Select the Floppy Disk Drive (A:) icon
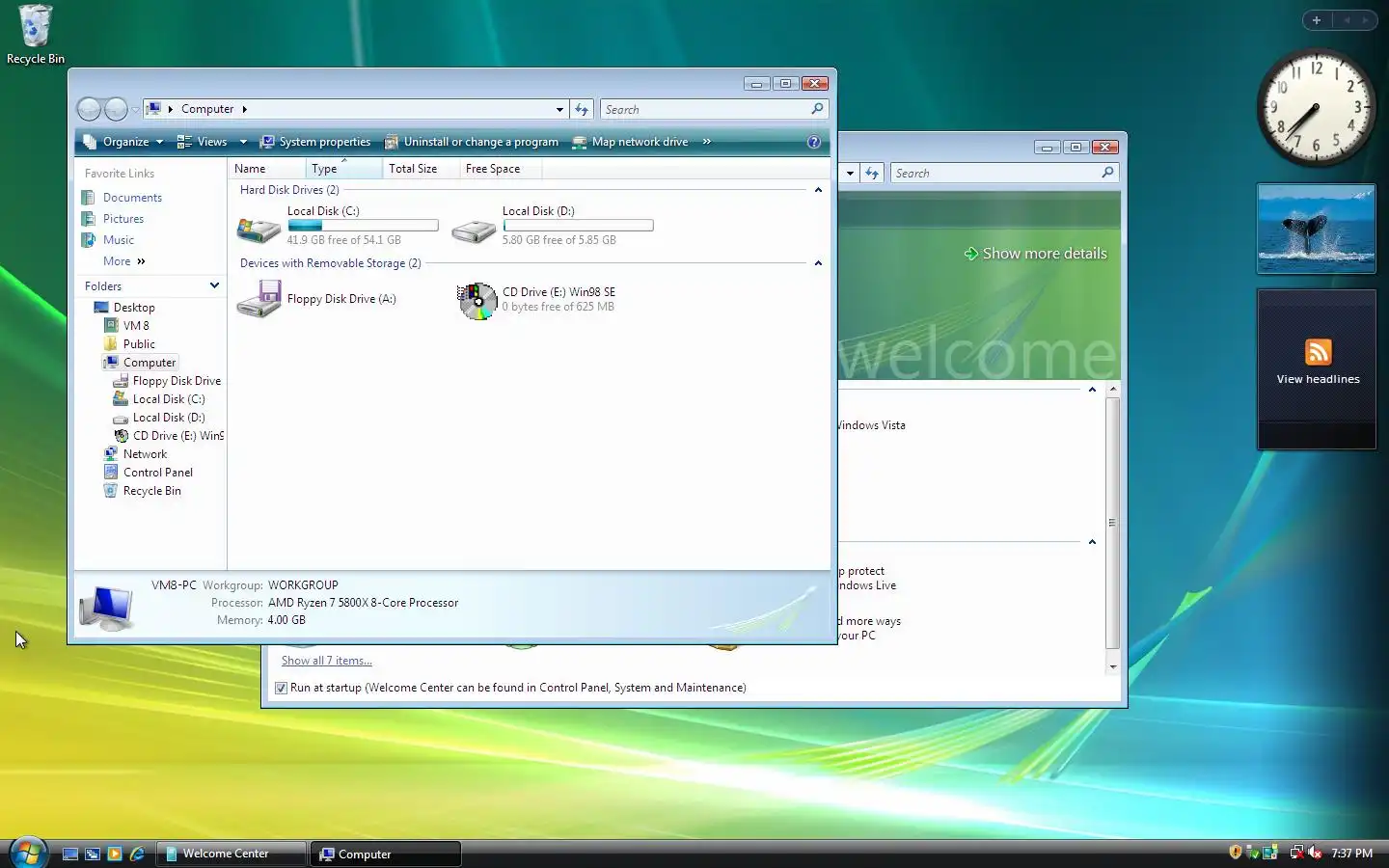Screen dimensions: 1389x868 pos(259,299)
